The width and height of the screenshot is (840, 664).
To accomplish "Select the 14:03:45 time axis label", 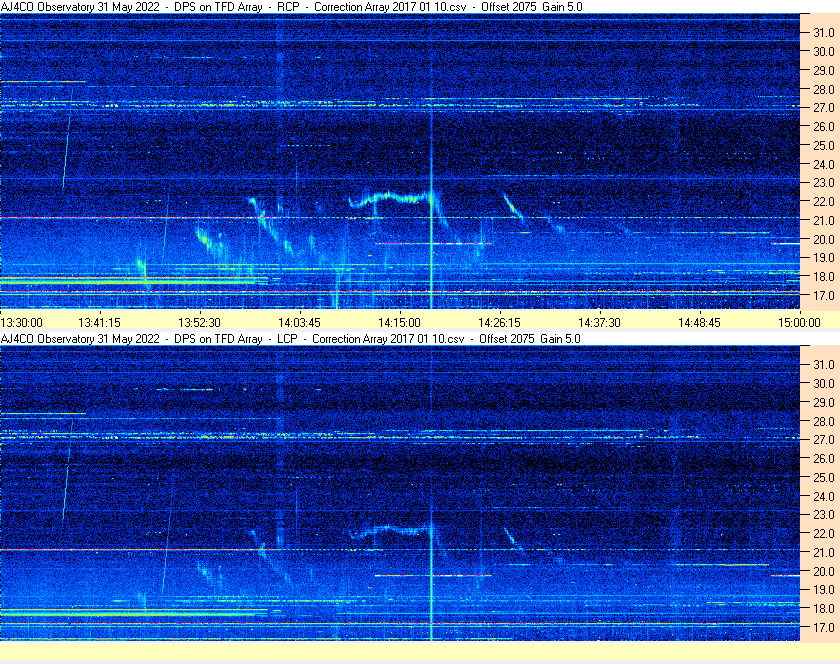I will click(299, 323).
